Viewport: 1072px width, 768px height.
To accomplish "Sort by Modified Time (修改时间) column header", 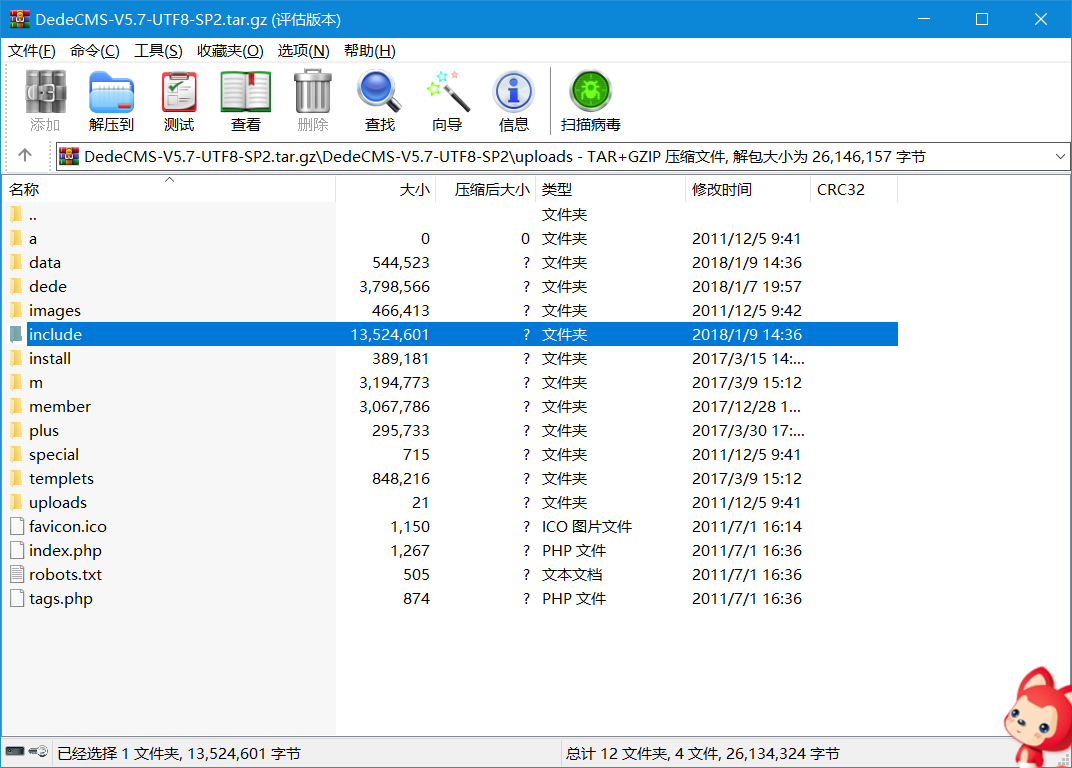I will coord(748,189).
